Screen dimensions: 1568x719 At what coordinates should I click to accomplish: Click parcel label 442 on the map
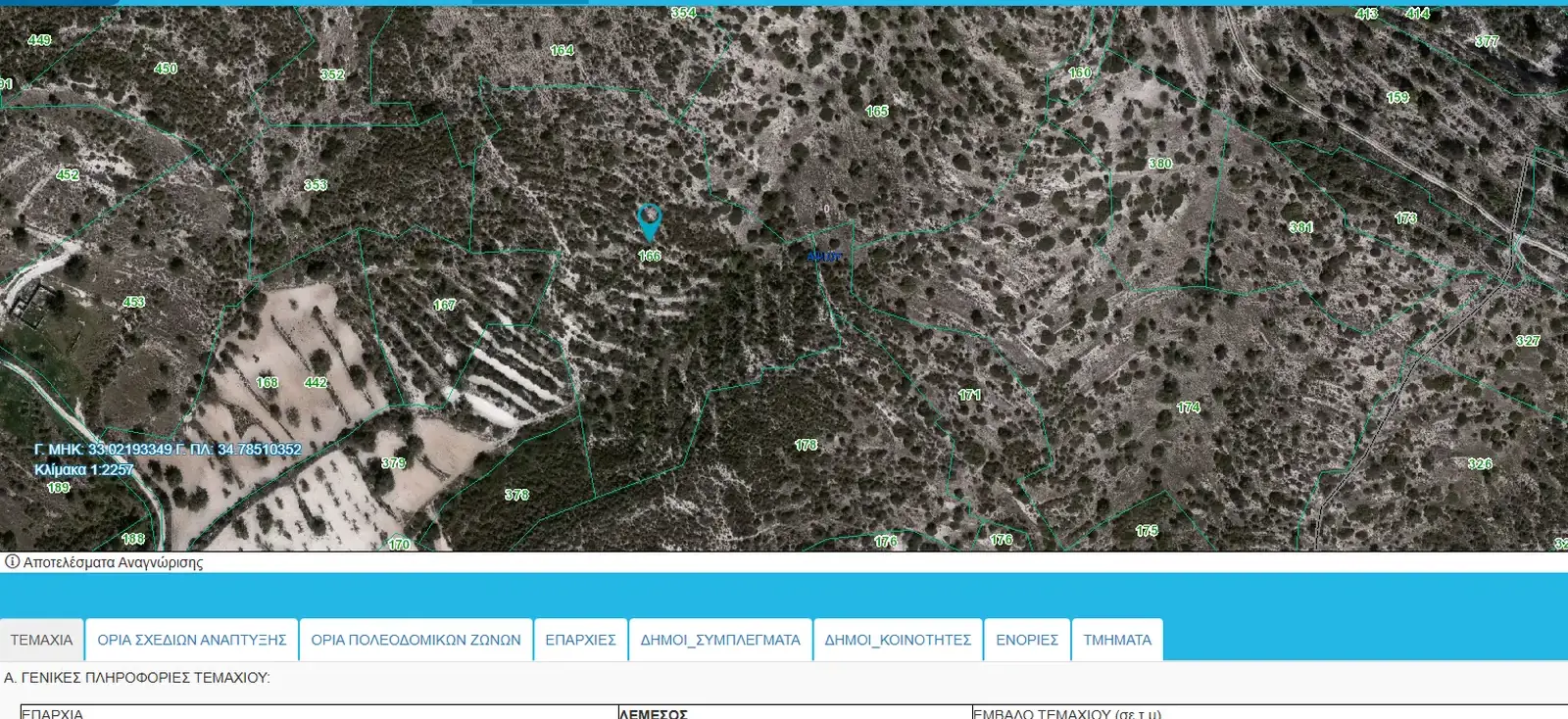tap(316, 382)
